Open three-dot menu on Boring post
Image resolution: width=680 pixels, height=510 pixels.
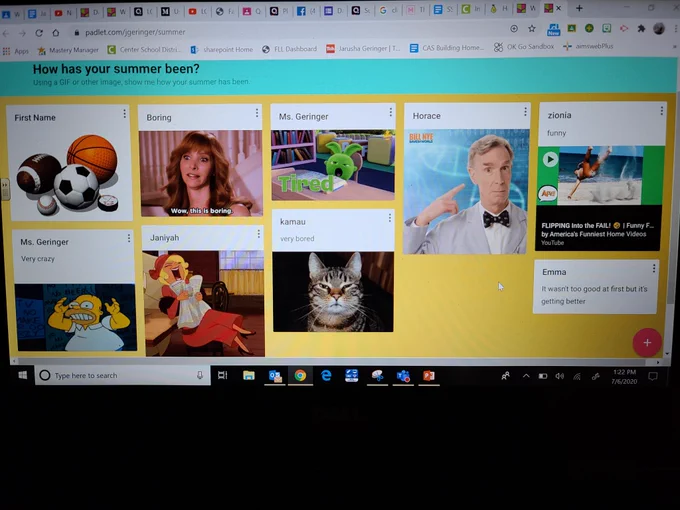[x=257, y=113]
